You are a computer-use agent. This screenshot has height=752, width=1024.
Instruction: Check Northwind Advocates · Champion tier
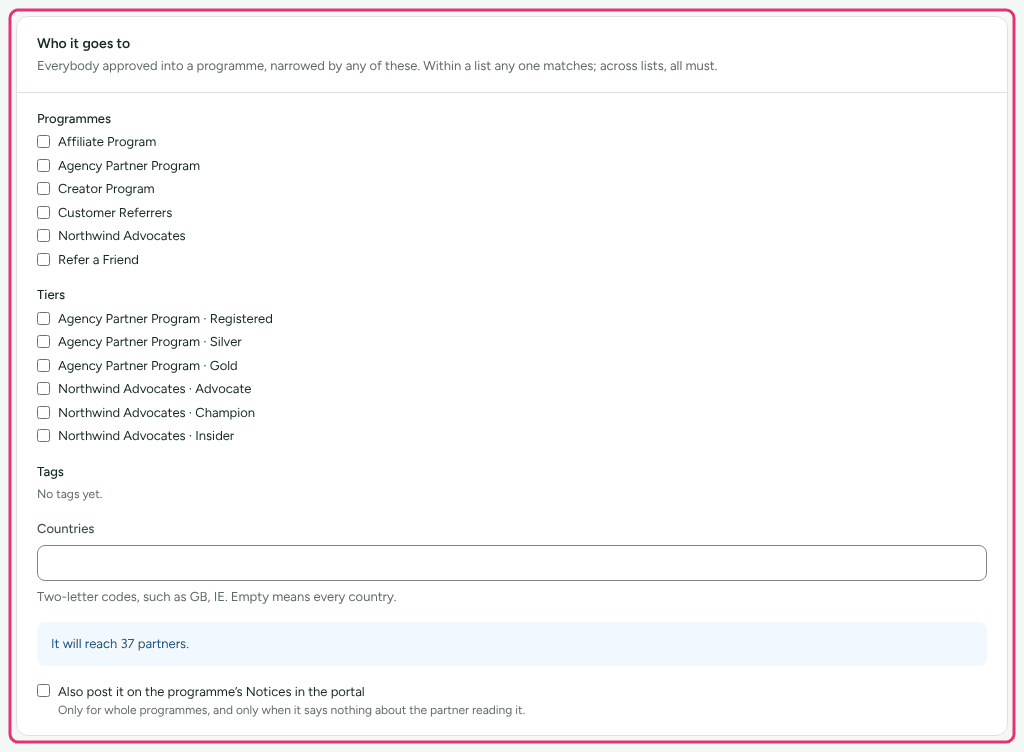coord(44,413)
